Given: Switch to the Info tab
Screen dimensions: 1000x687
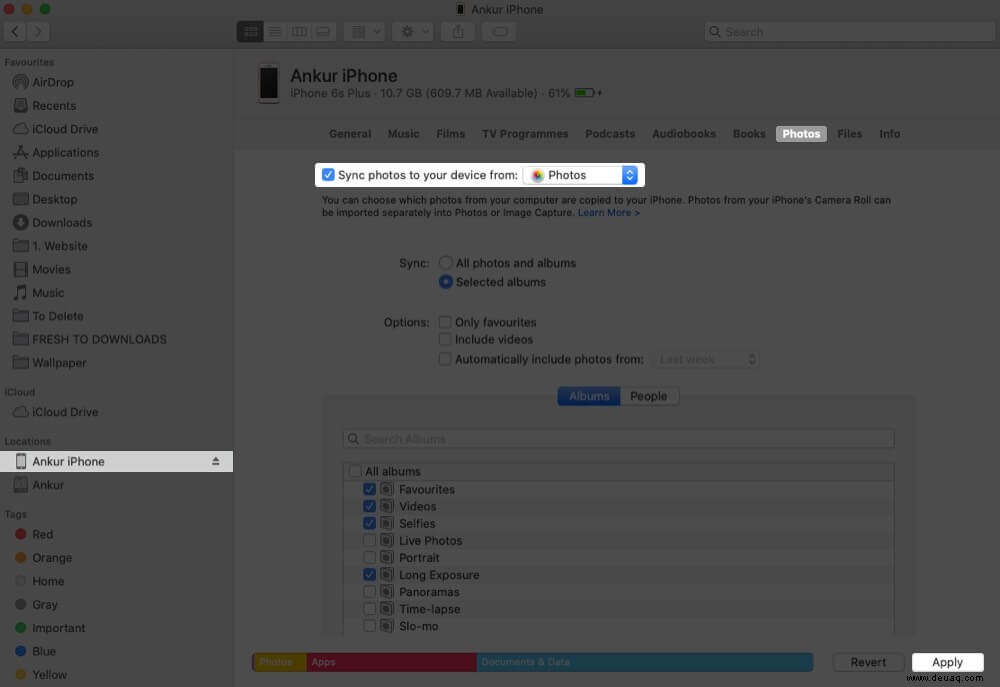Looking at the screenshot, I should [890, 134].
